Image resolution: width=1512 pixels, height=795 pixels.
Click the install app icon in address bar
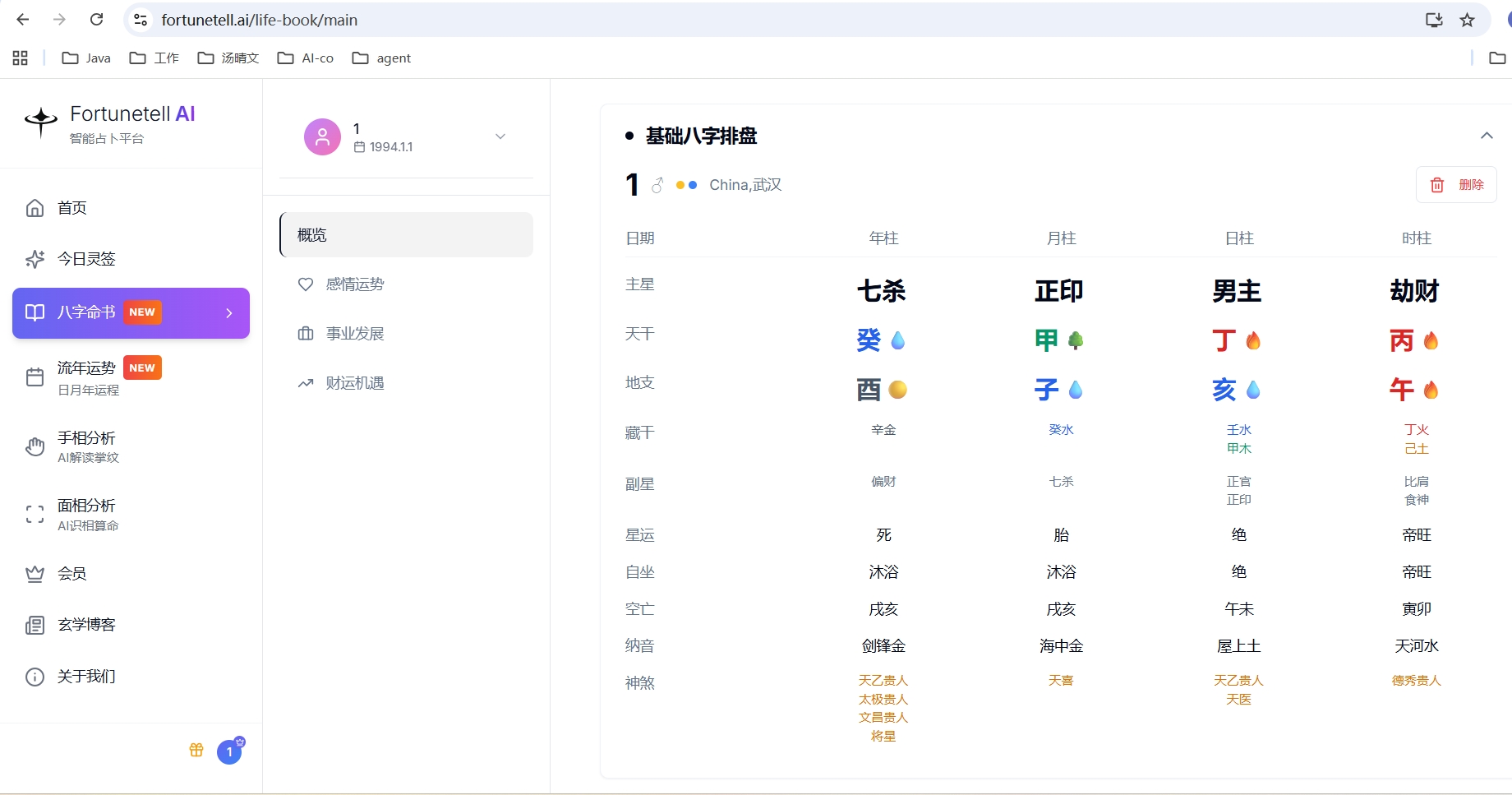coord(1434,20)
